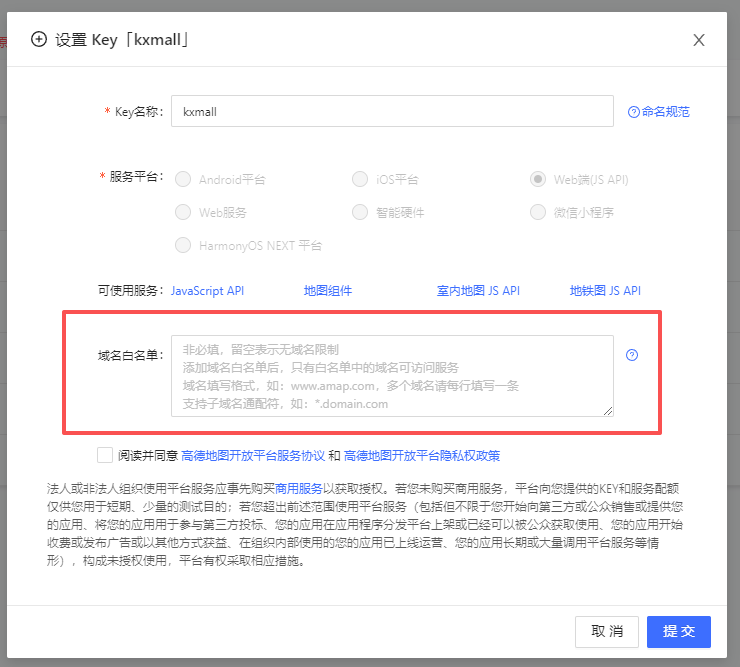Screen dimensions: 740x667
Task: Select the Web服务 radio button
Action: point(183,212)
